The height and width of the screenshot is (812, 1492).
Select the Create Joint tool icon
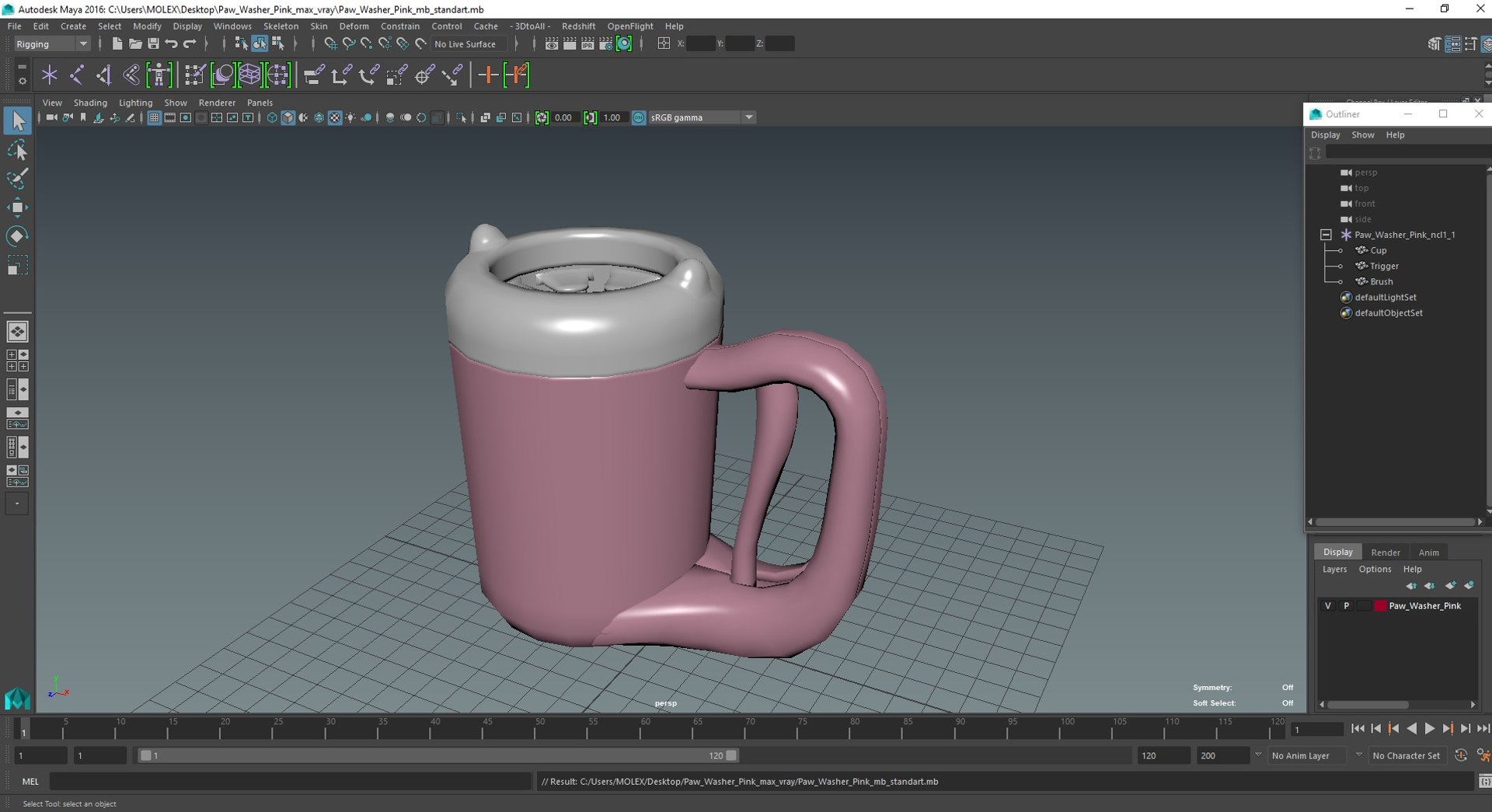point(77,75)
